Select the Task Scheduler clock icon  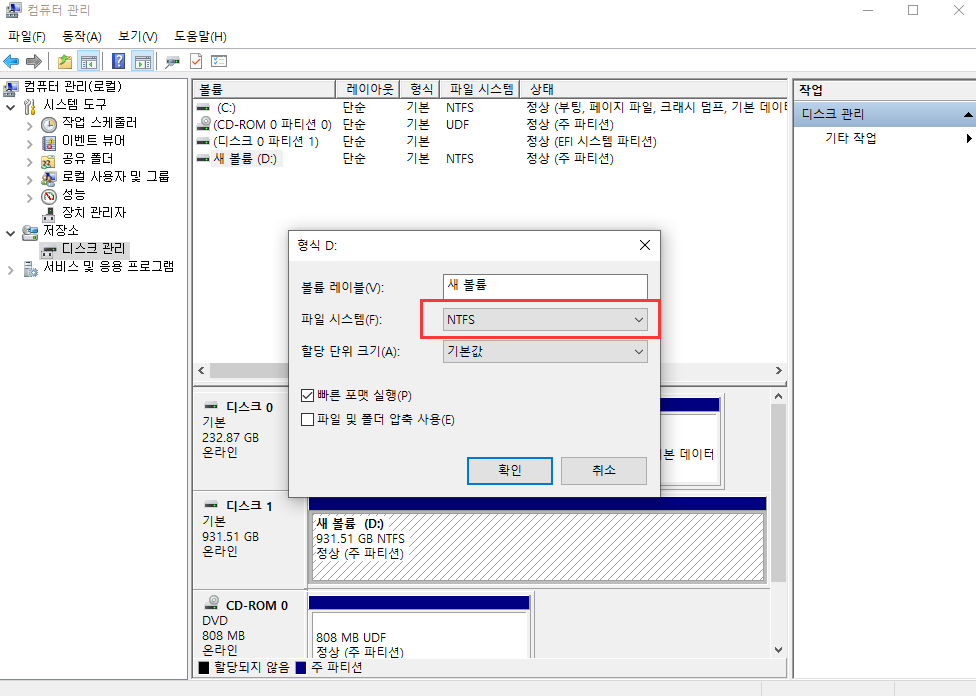pos(49,124)
